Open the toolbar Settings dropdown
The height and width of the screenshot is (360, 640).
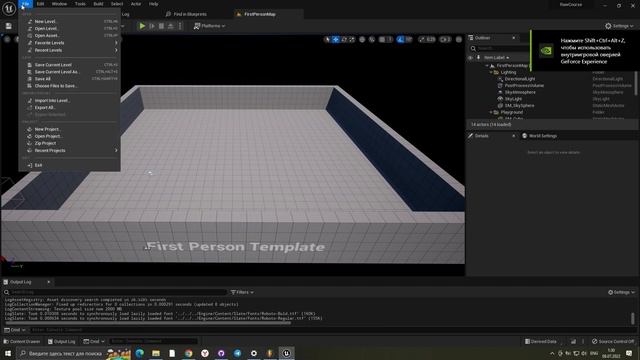point(619,26)
